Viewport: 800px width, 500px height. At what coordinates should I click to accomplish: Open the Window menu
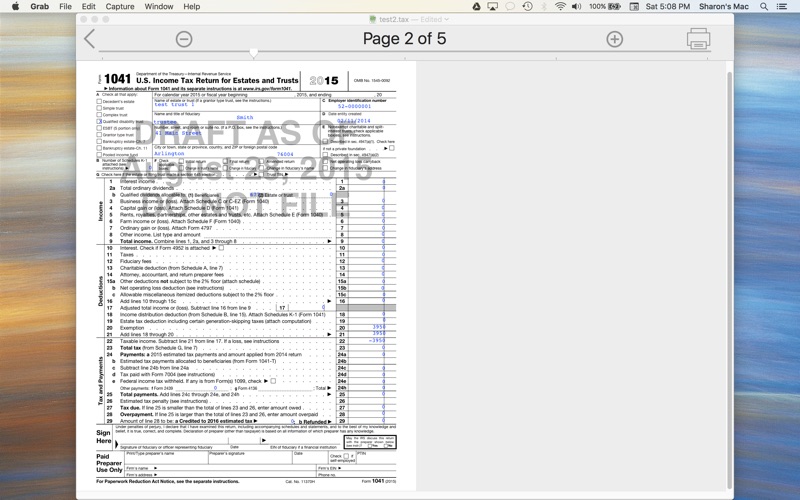tap(159, 6)
